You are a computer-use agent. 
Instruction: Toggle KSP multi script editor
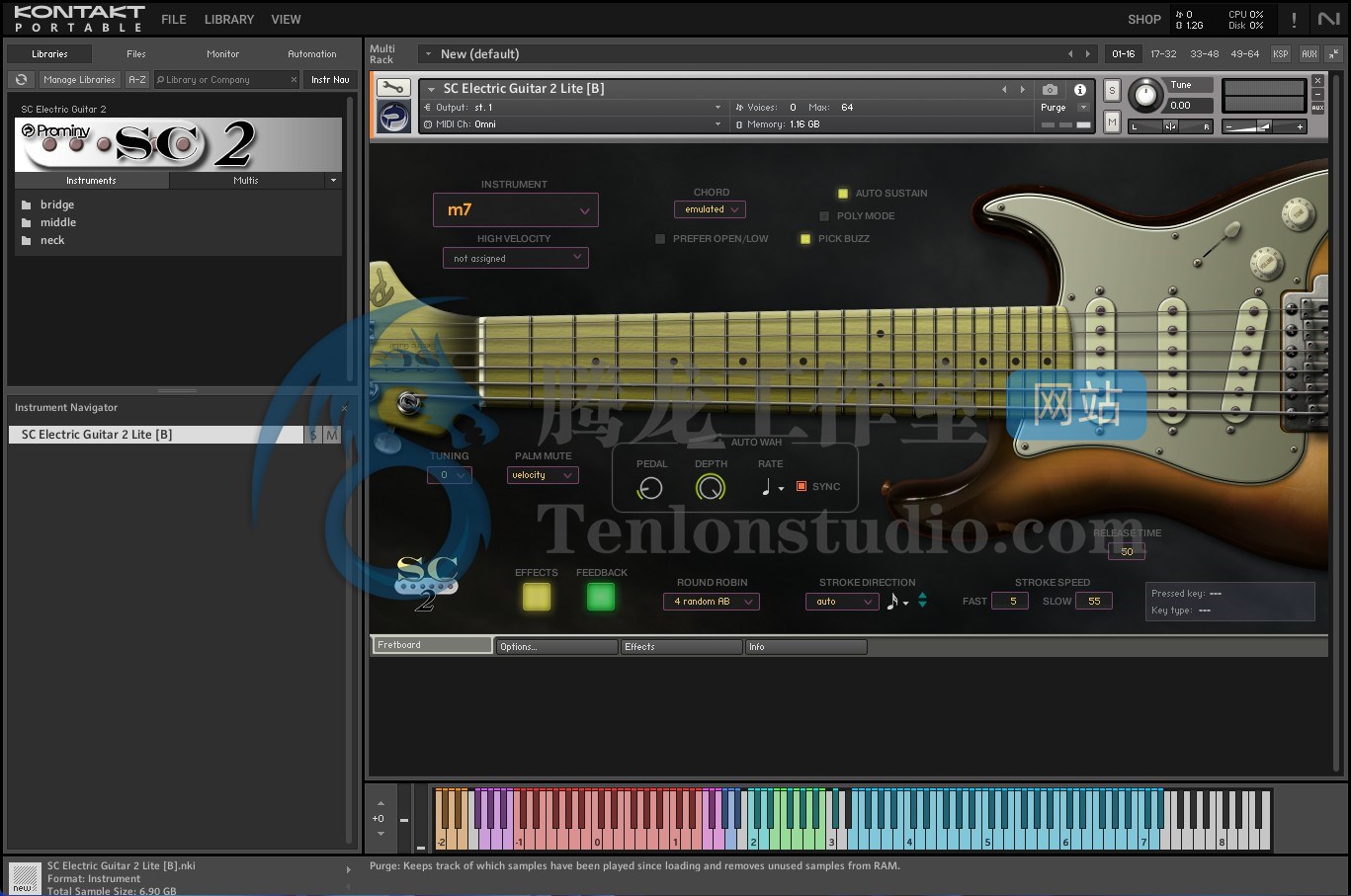tap(1281, 53)
